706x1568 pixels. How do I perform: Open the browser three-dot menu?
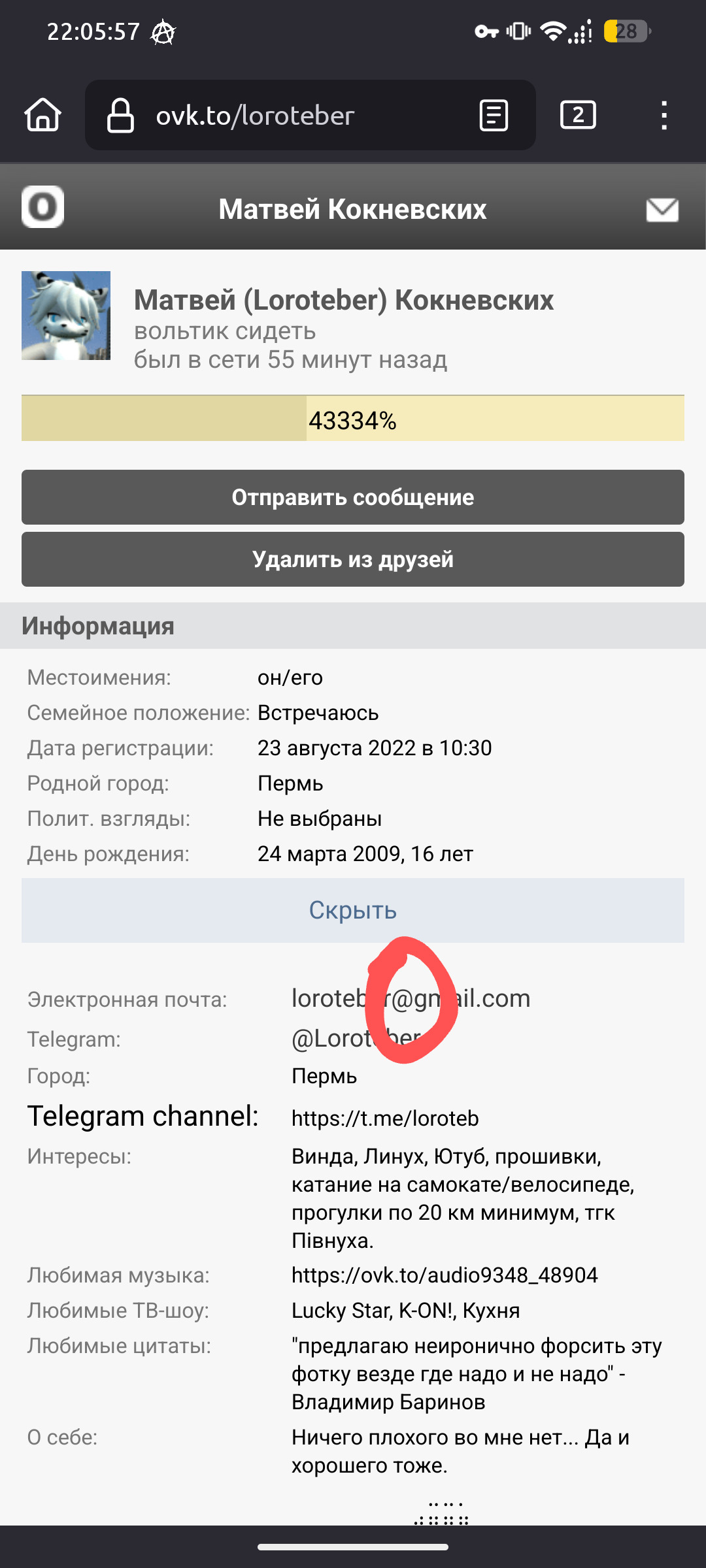pos(664,115)
